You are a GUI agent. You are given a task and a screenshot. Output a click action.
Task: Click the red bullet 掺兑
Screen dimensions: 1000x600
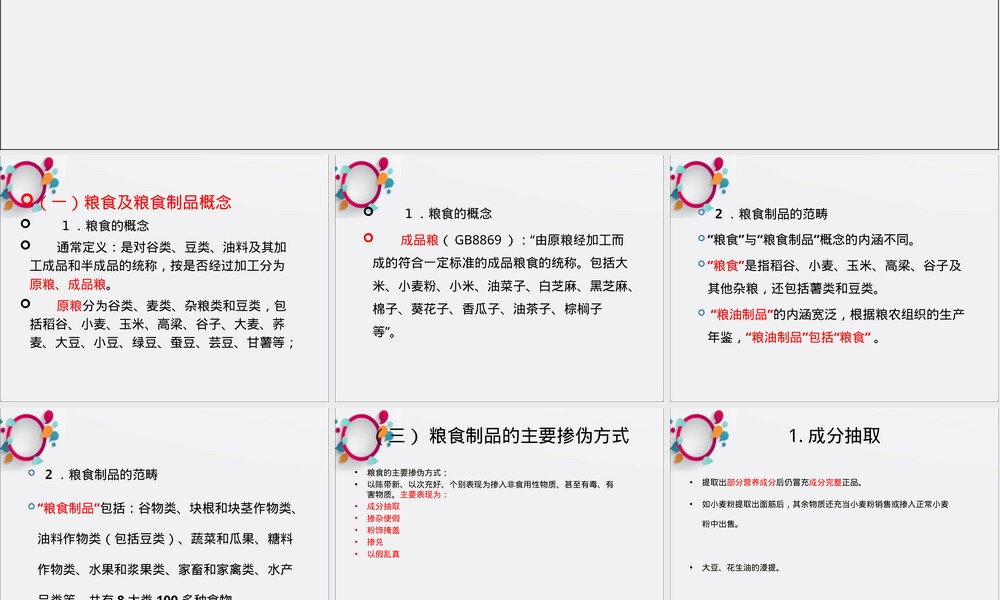(x=375, y=542)
